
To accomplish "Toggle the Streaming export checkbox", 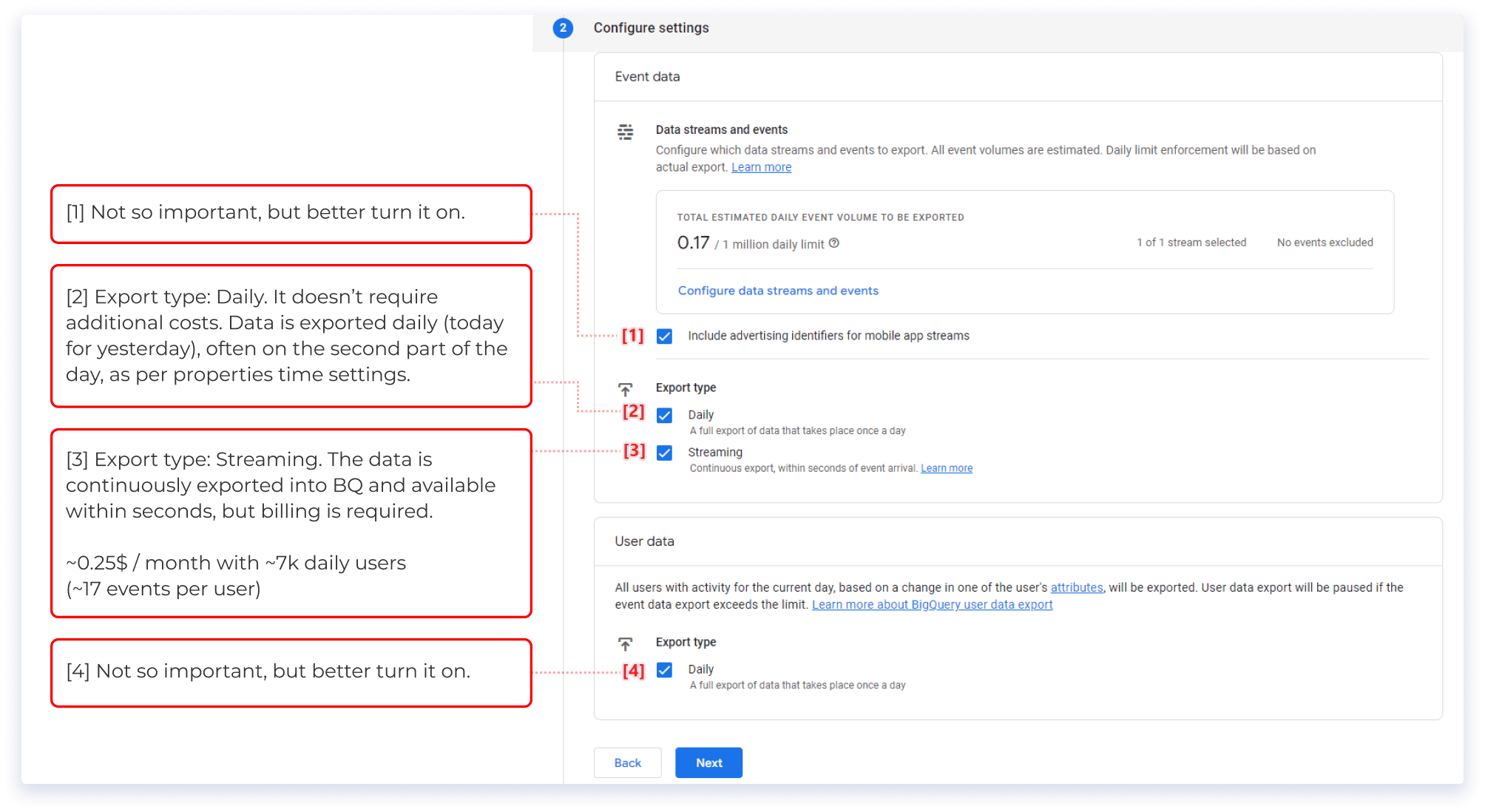I will (x=665, y=453).
